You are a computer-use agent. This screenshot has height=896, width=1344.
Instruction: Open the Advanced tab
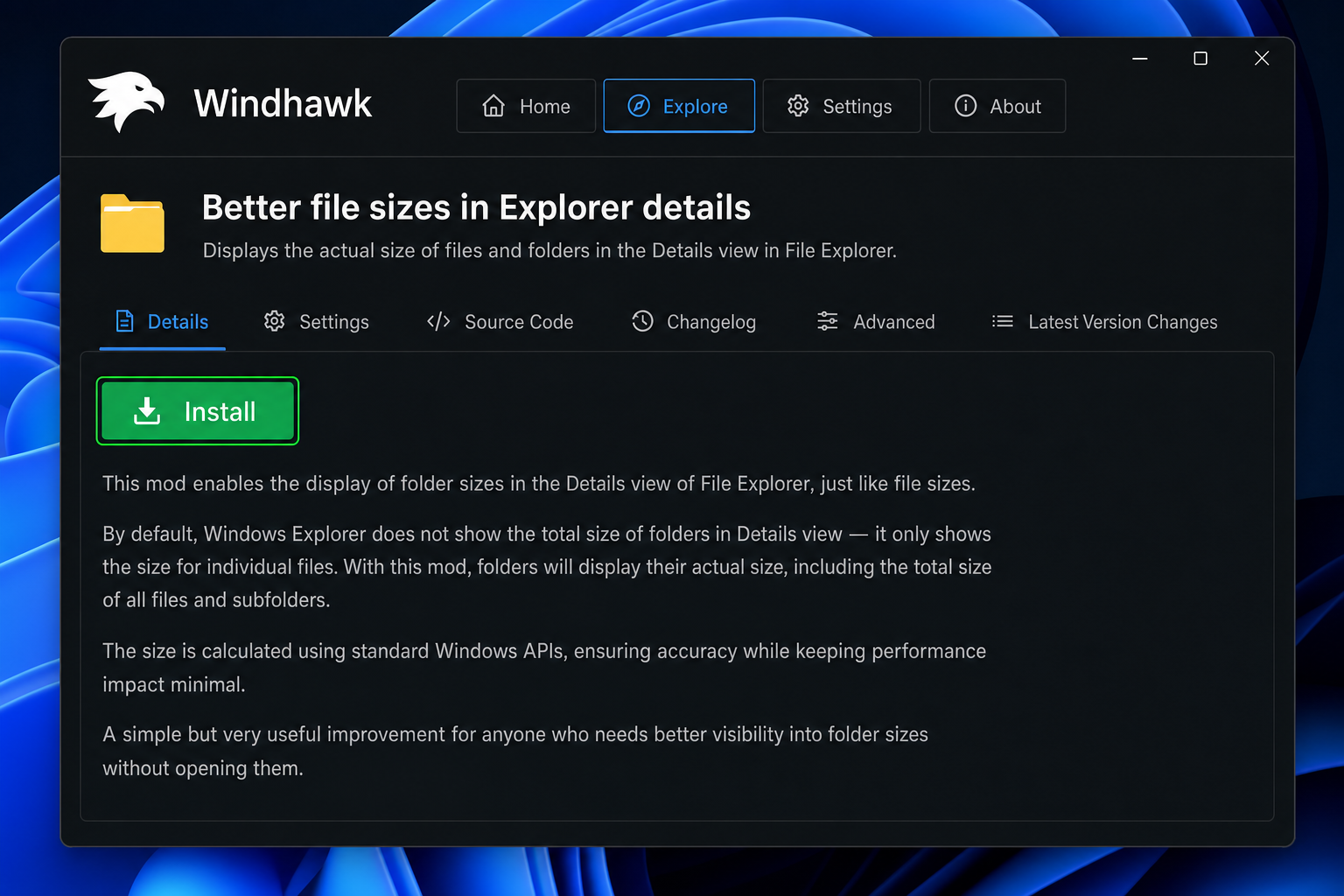tap(876, 322)
